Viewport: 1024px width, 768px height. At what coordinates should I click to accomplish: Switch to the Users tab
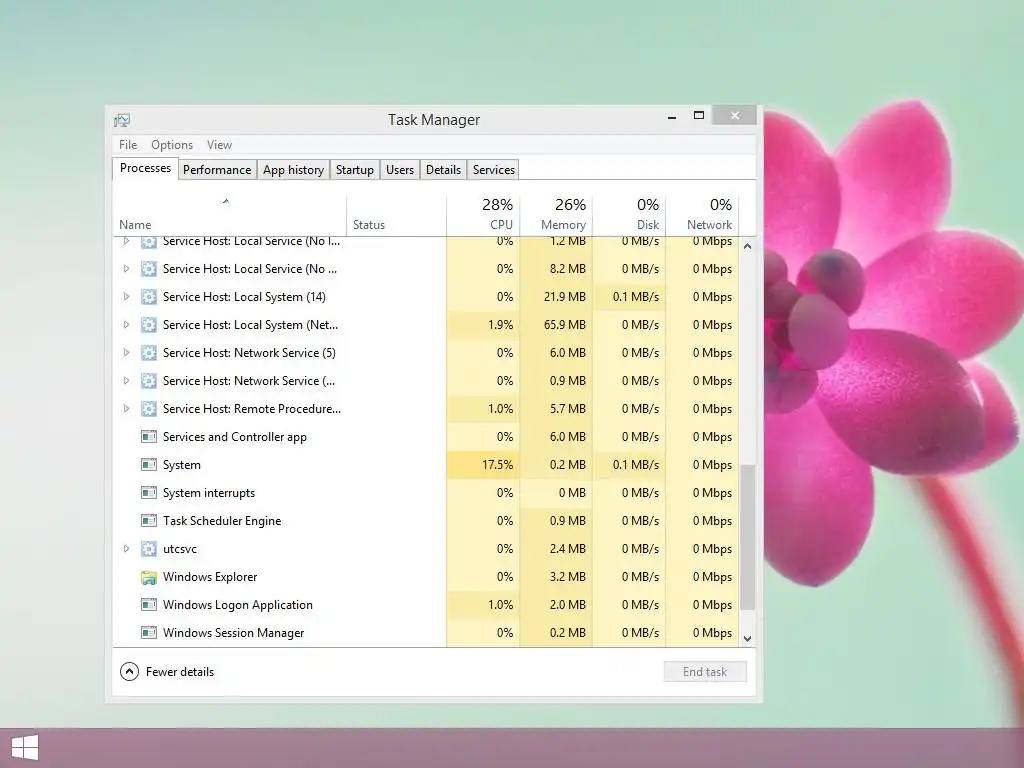point(400,170)
